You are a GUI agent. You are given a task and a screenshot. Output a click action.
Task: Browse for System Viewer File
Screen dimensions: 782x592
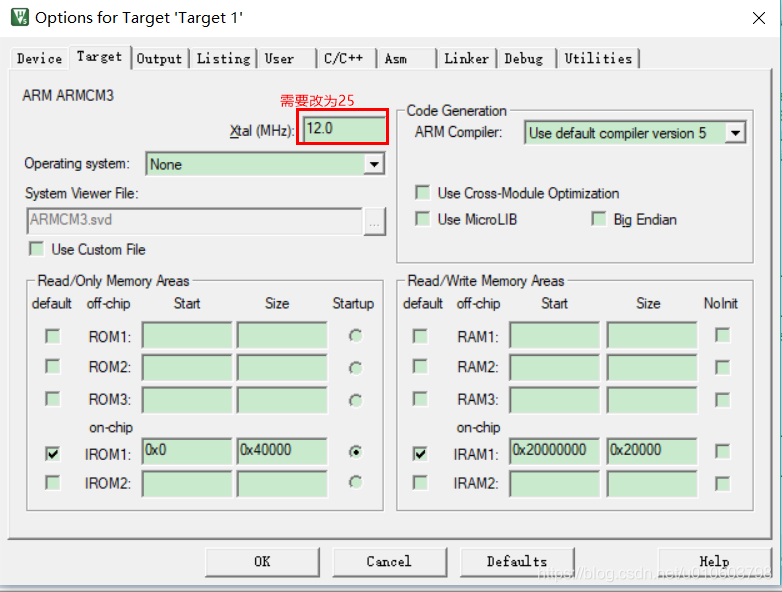[x=375, y=221]
